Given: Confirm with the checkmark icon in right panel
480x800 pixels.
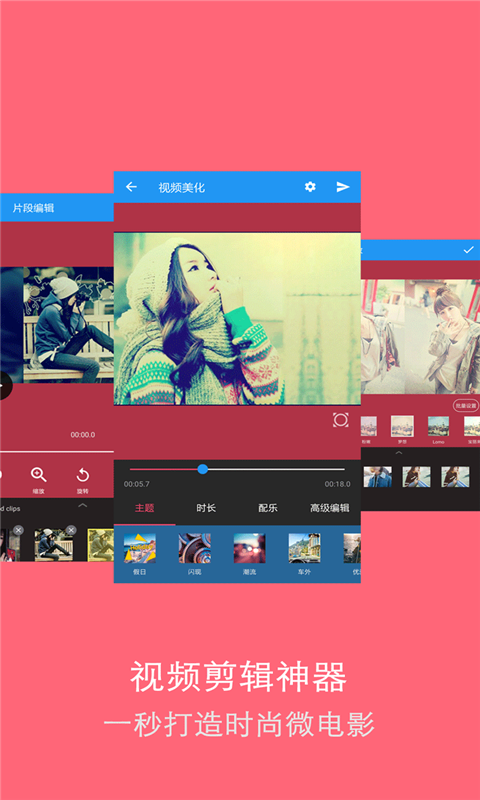Looking at the screenshot, I should [468, 250].
